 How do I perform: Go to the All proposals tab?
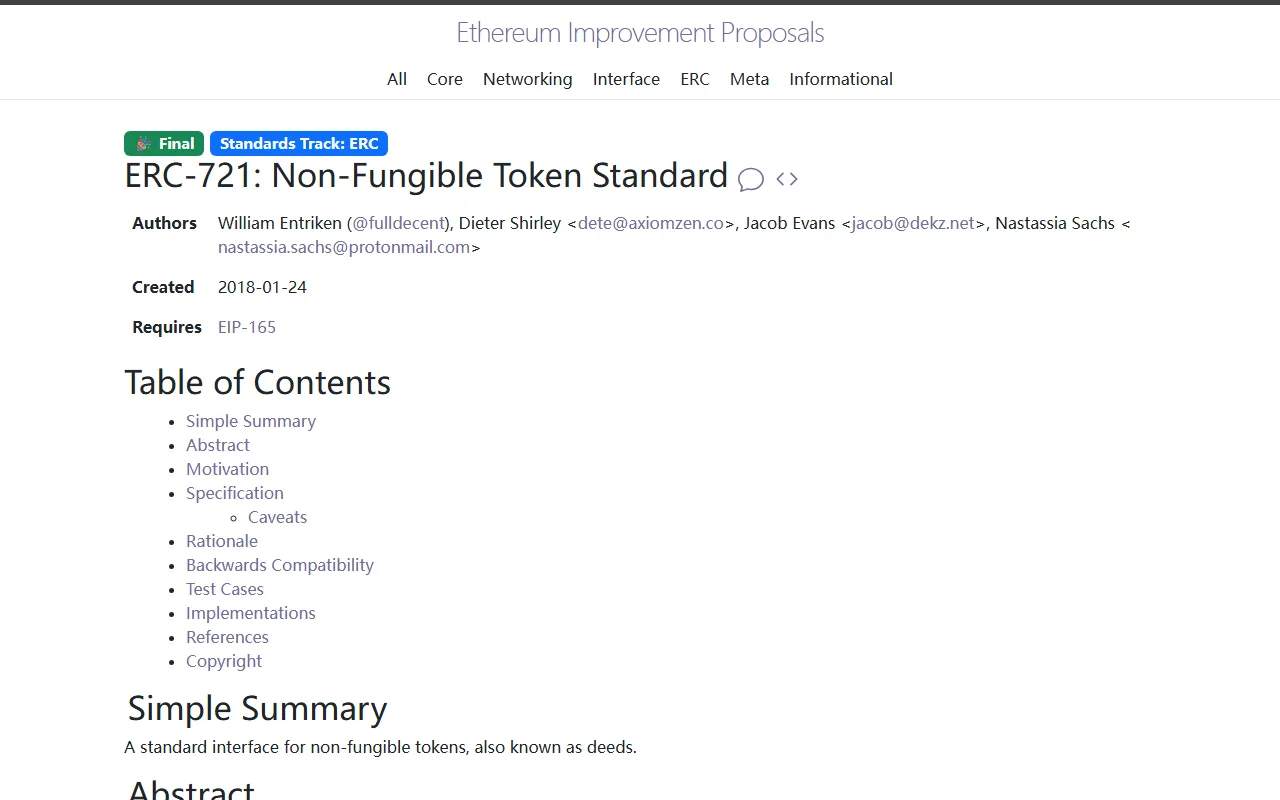[397, 79]
